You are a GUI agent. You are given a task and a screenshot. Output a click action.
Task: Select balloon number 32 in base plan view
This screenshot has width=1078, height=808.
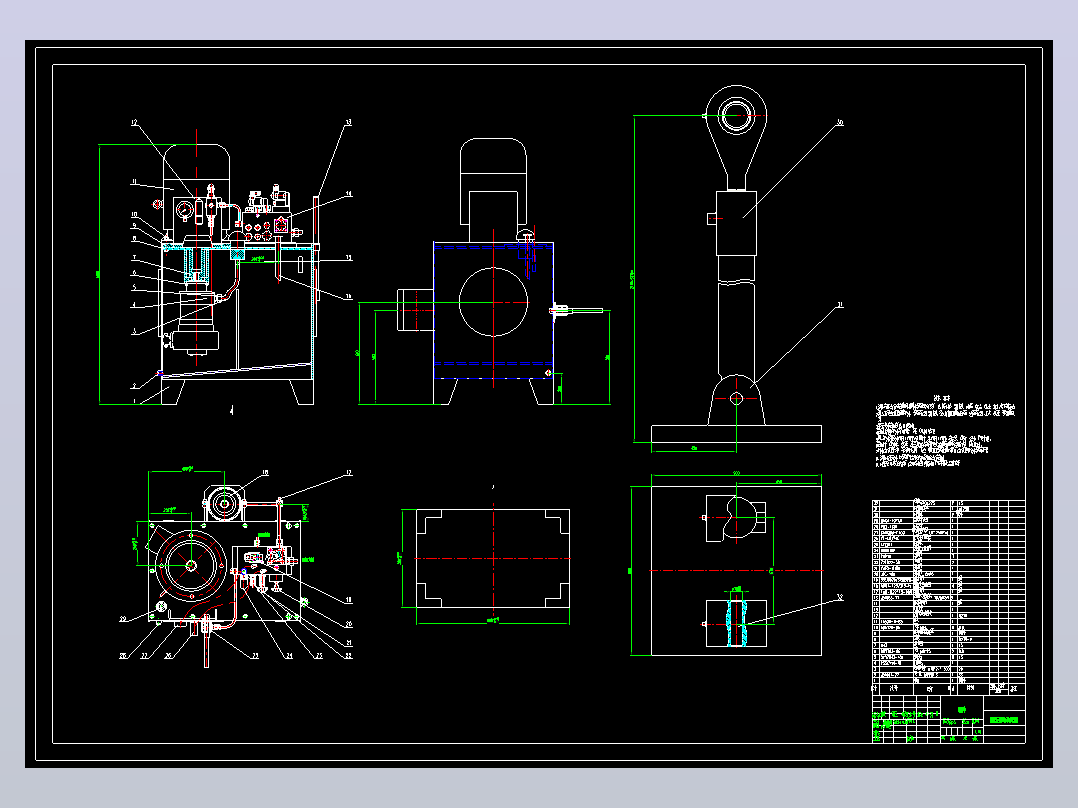coord(839,597)
